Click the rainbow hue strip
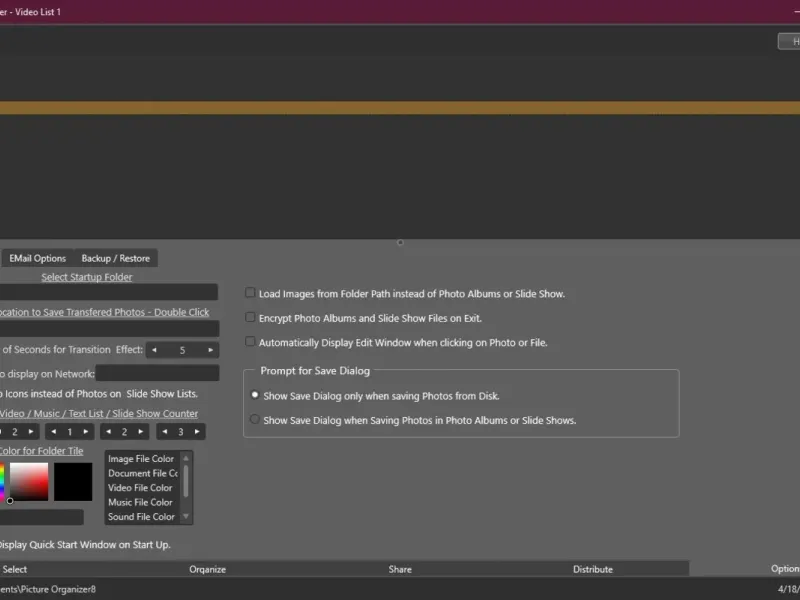Viewport: 800px width, 600px height. (2, 482)
